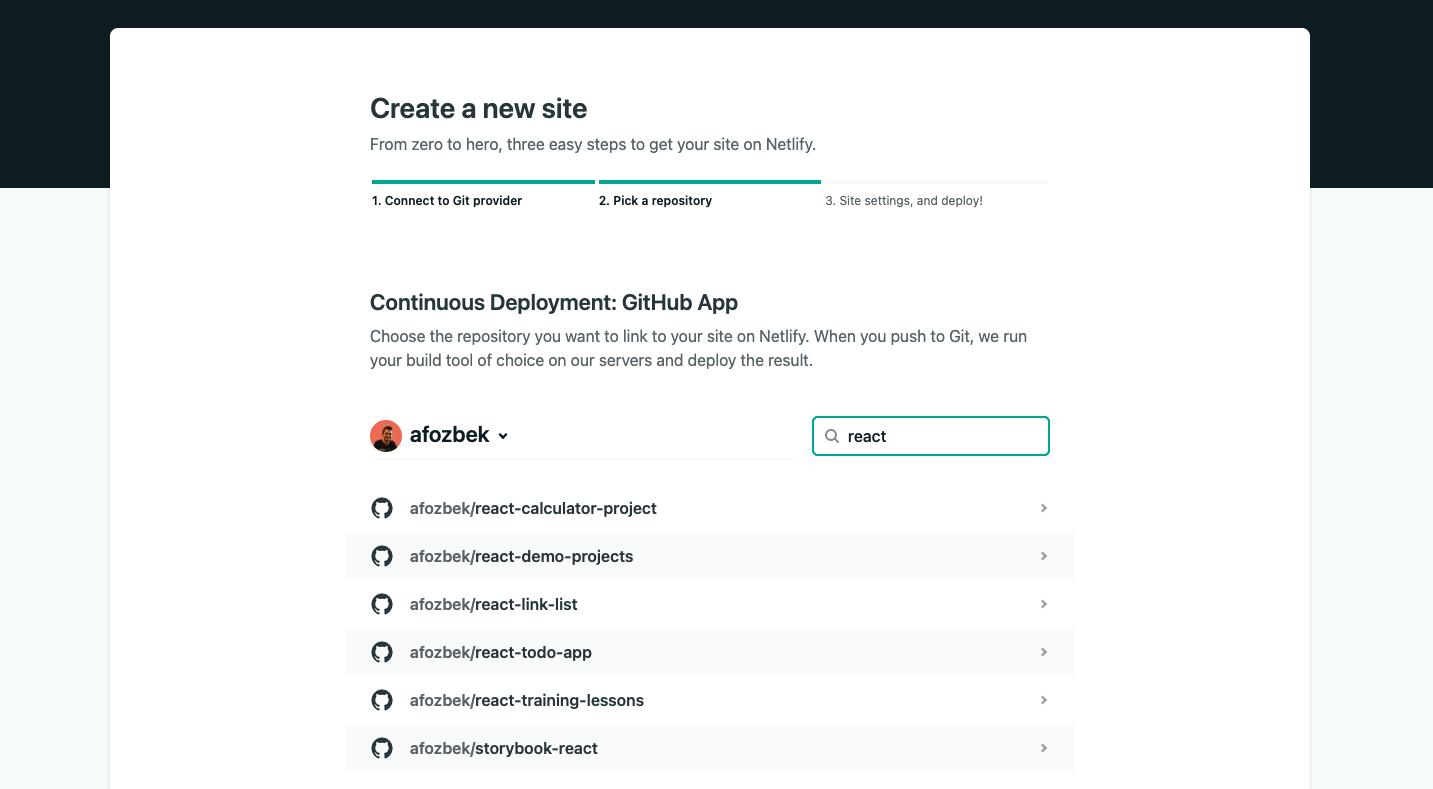
Task: Expand the storybook-react row chevron
Action: click(1043, 748)
